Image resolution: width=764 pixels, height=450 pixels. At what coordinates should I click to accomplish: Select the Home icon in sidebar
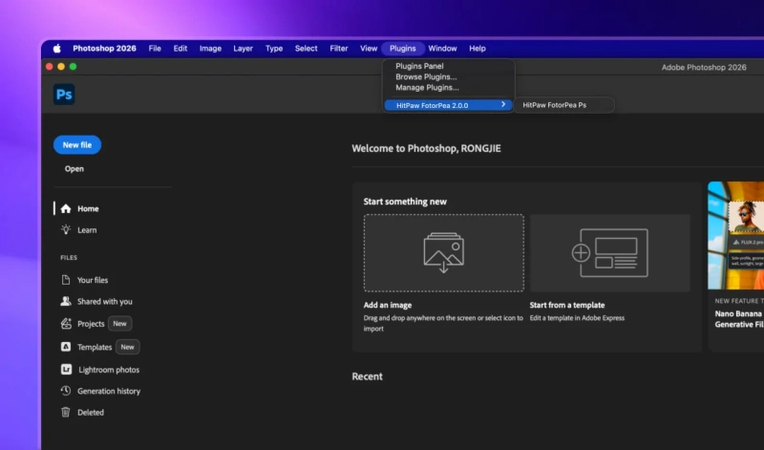(x=66, y=209)
